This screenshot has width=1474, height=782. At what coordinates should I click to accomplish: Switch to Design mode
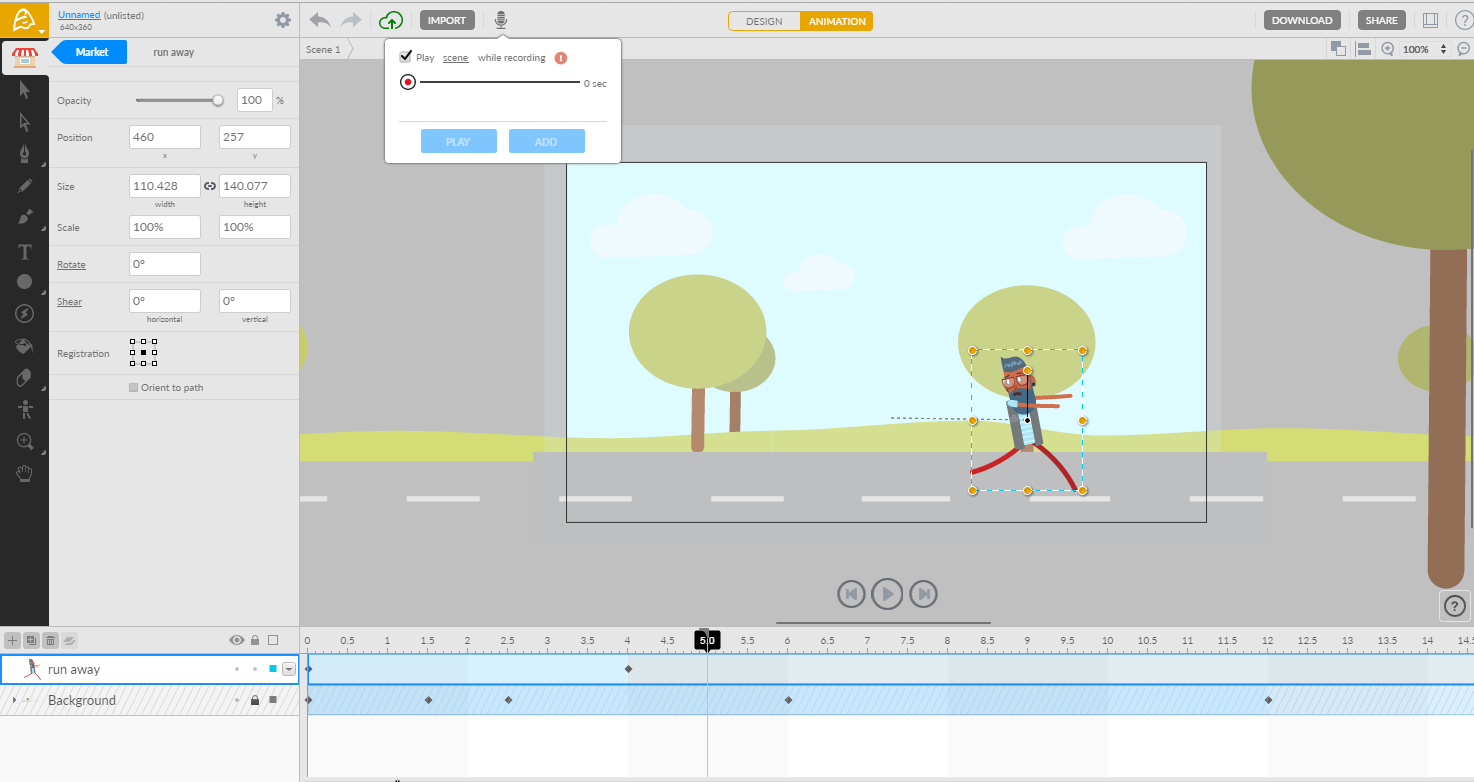click(x=764, y=21)
